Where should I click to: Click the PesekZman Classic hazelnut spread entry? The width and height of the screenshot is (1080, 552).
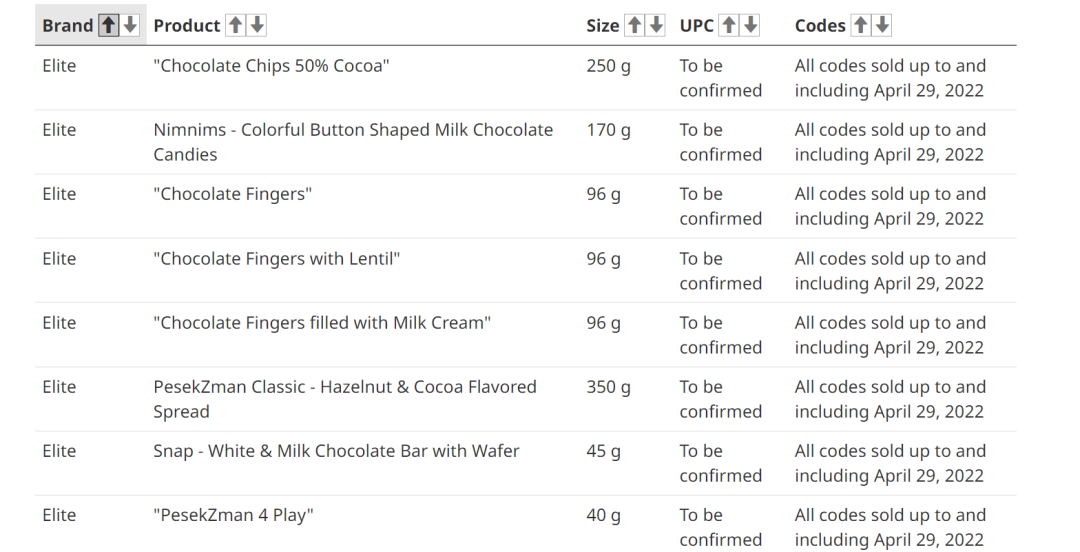(345, 399)
